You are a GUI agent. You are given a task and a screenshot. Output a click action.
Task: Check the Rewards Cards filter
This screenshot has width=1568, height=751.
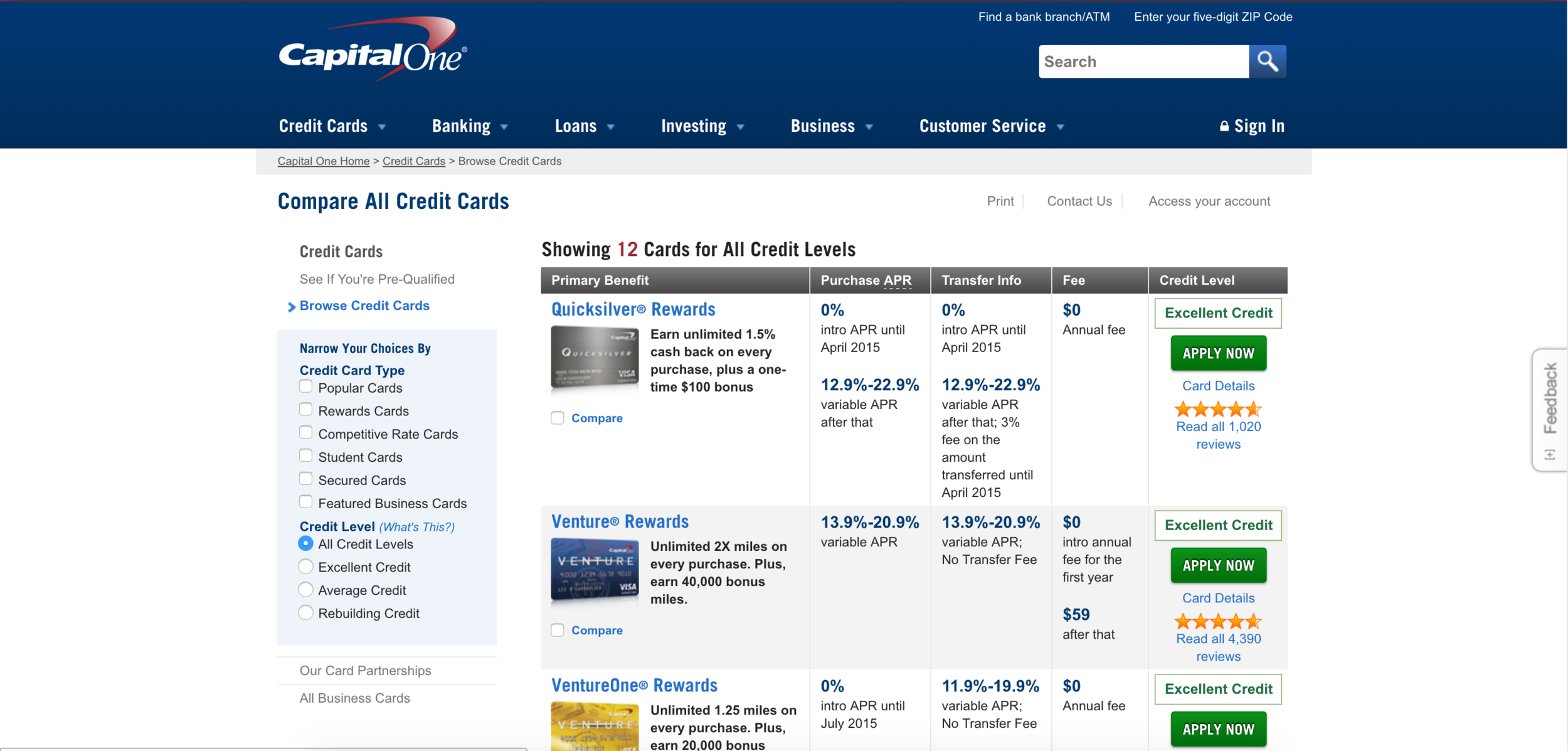(x=305, y=410)
